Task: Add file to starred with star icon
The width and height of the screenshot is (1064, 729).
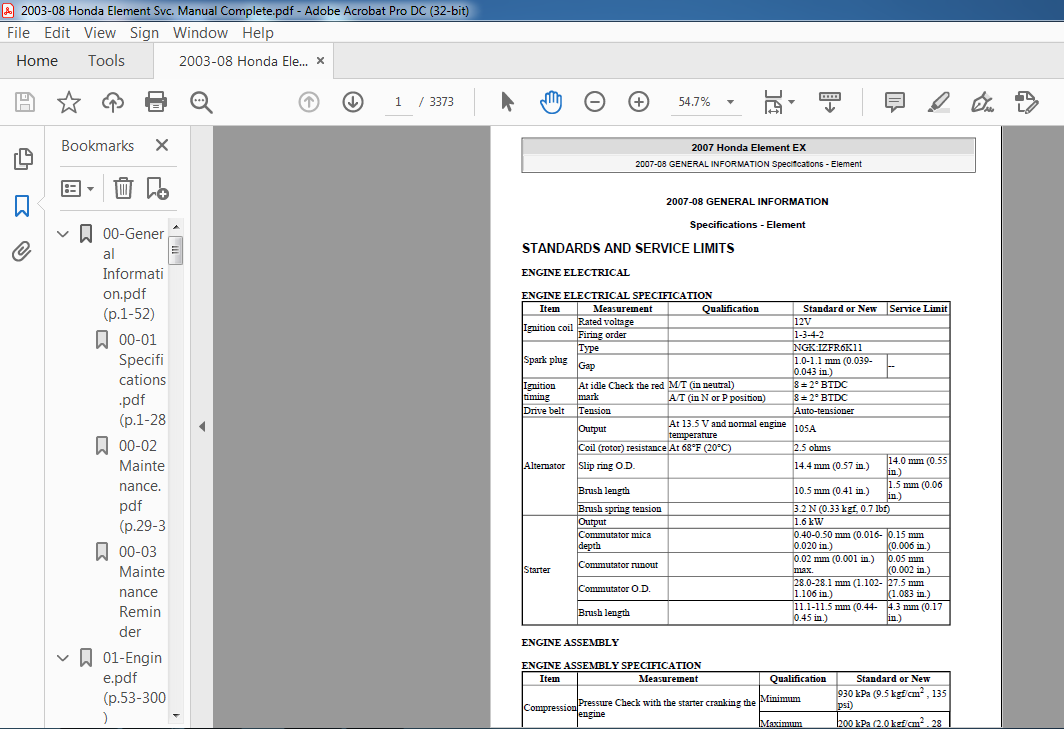Action: coord(69,102)
